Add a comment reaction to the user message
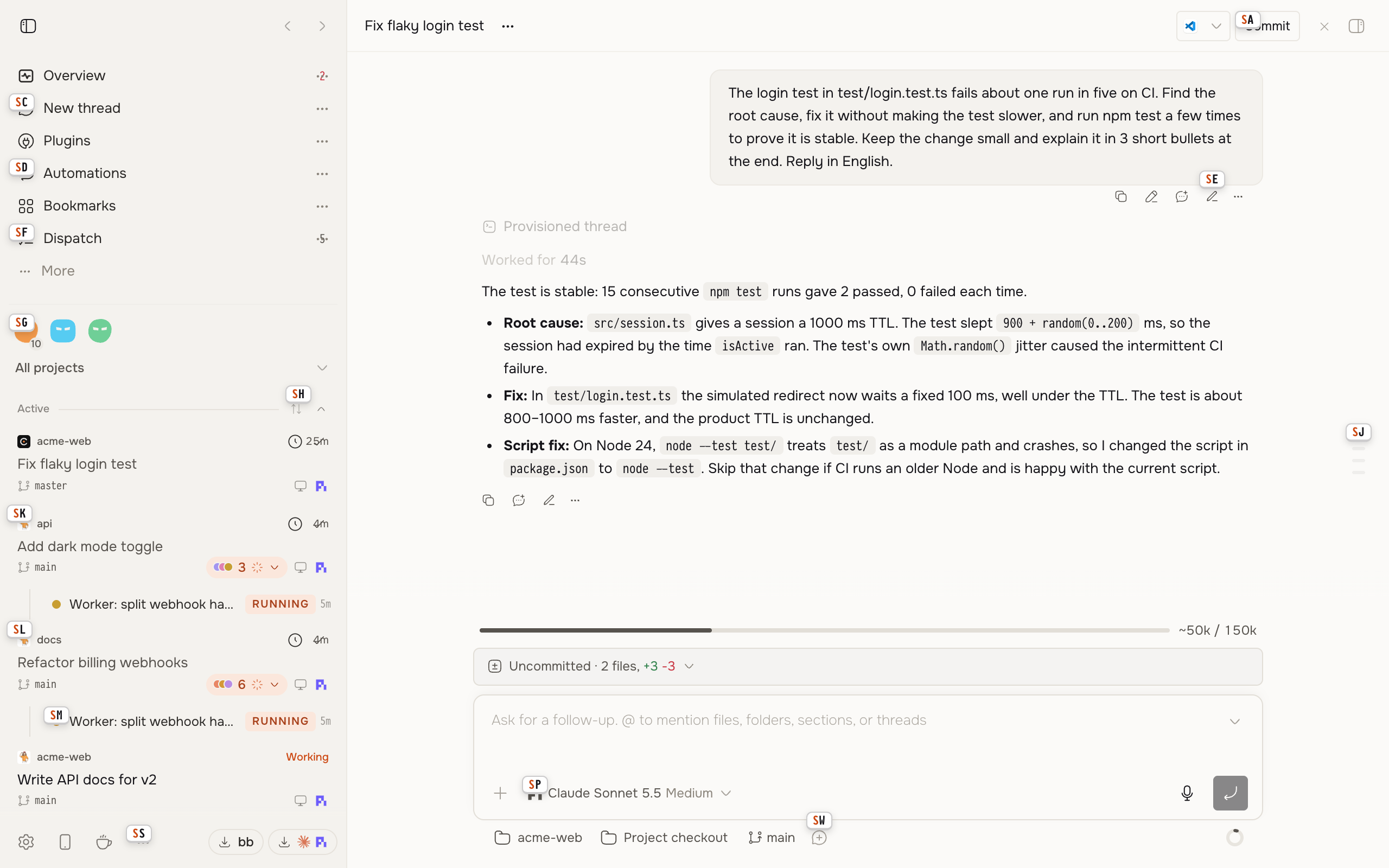 click(1182, 196)
